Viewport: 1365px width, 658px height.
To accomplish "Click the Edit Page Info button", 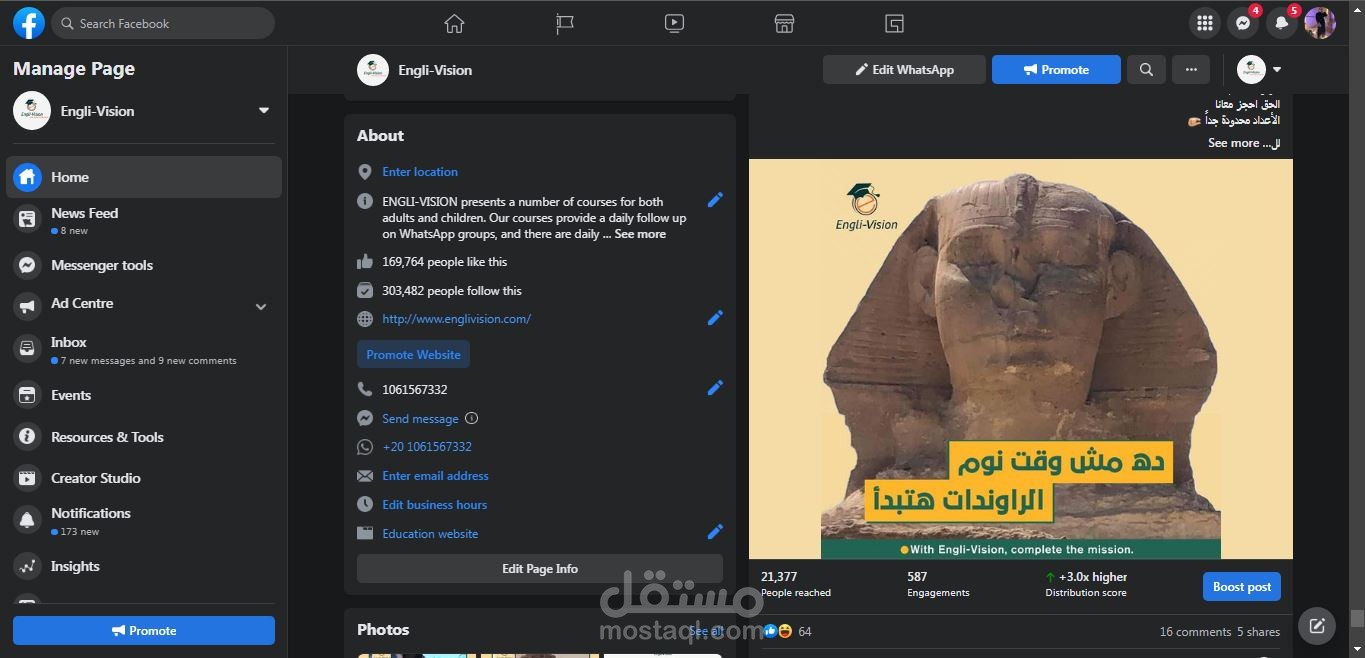I will 540,568.
